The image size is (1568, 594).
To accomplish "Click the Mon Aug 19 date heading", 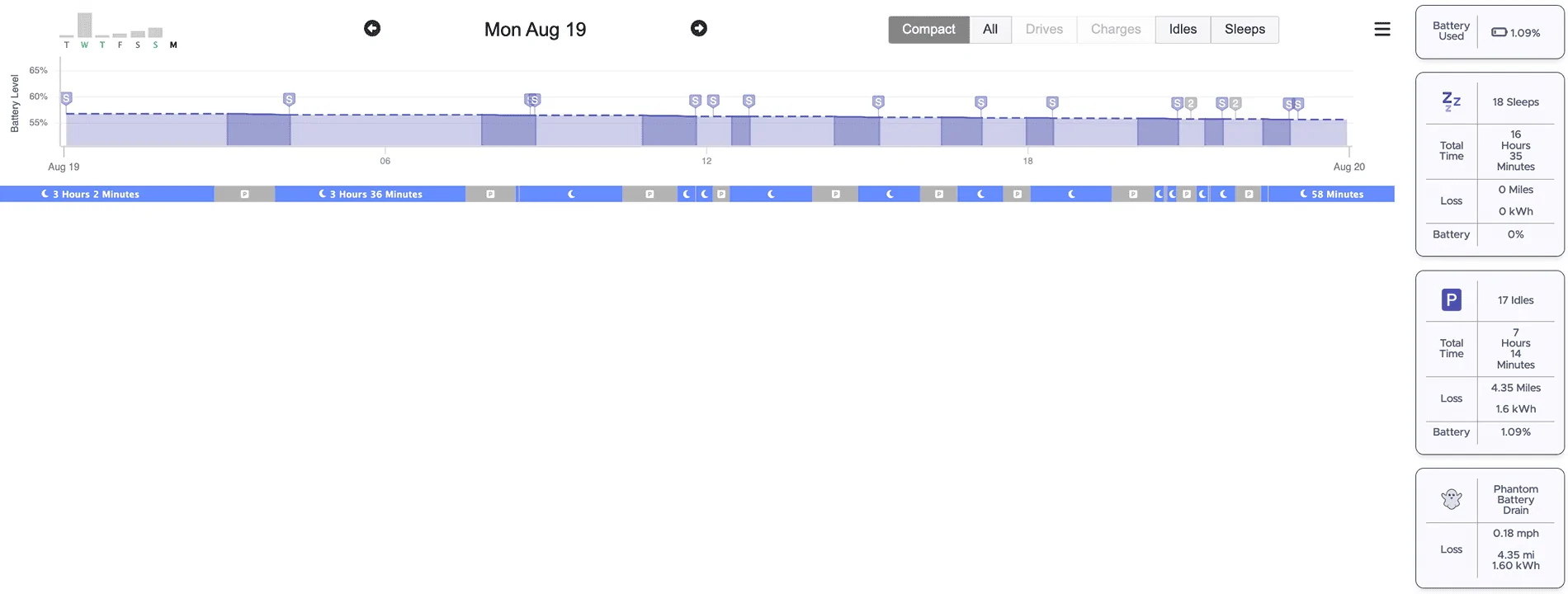I will point(535,30).
